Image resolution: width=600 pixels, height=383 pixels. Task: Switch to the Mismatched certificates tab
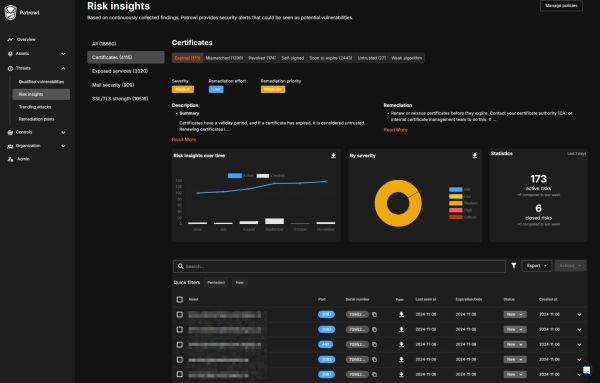point(224,58)
